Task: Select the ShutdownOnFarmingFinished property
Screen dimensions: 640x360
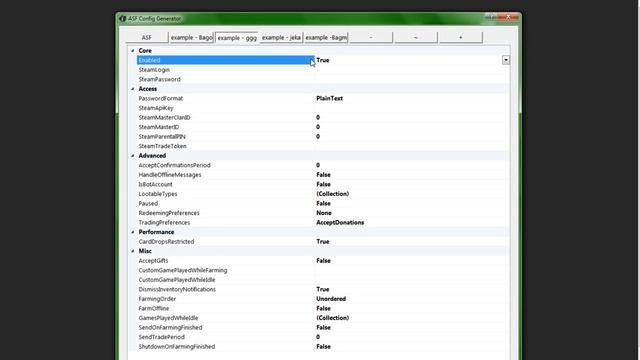Action: click(x=177, y=347)
